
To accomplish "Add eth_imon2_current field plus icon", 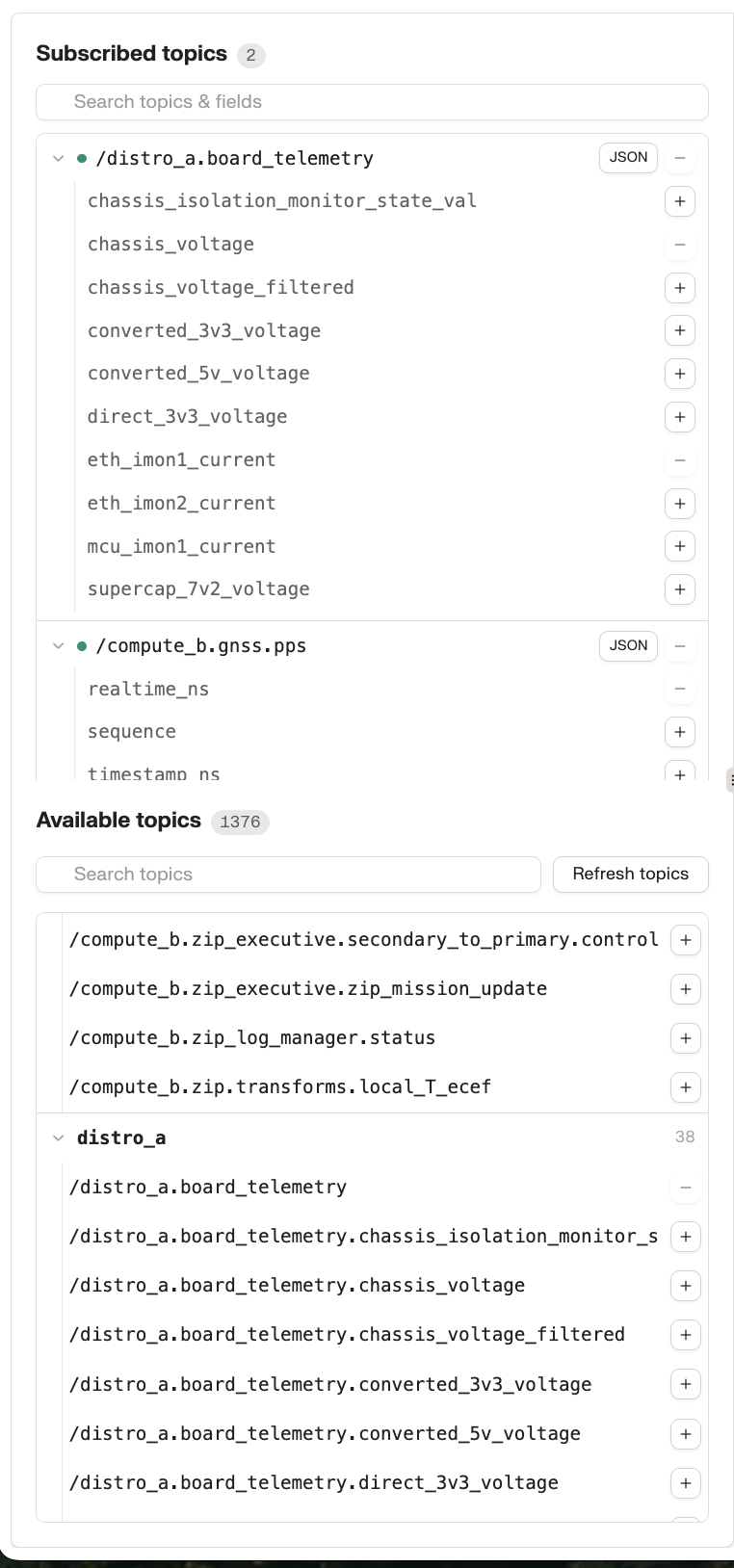I will click(680, 504).
